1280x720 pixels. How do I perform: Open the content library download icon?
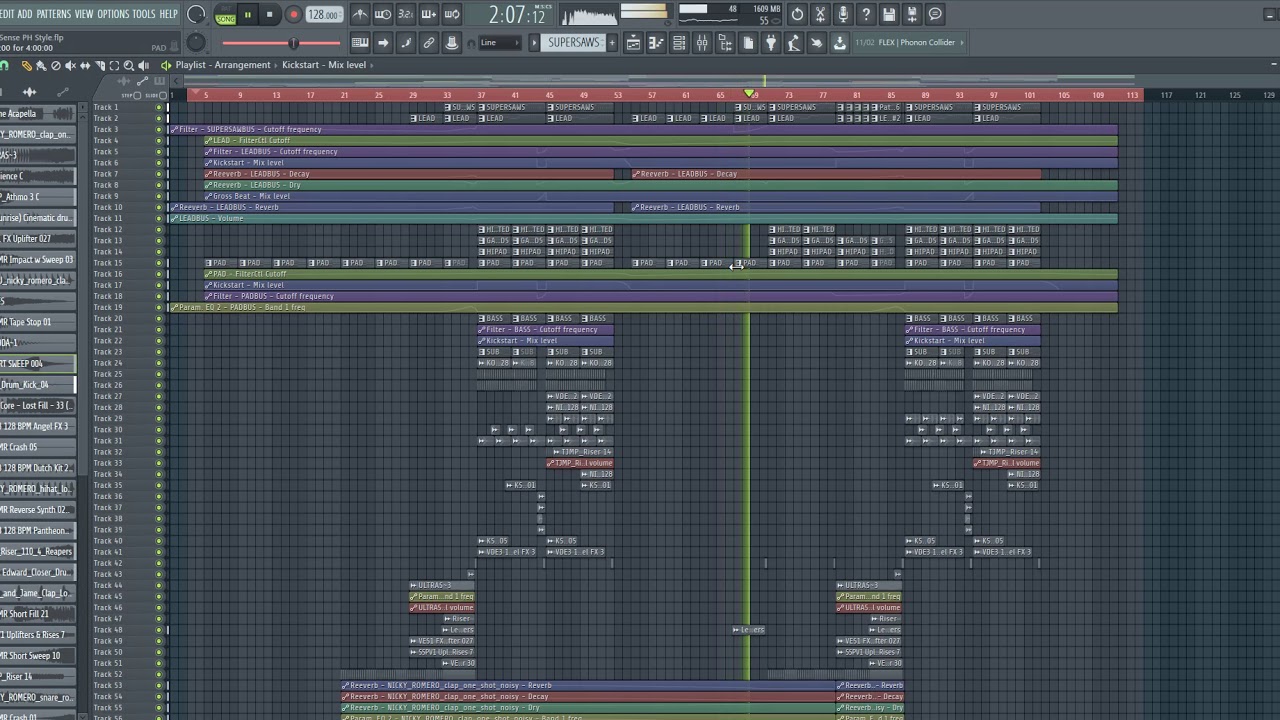point(840,42)
